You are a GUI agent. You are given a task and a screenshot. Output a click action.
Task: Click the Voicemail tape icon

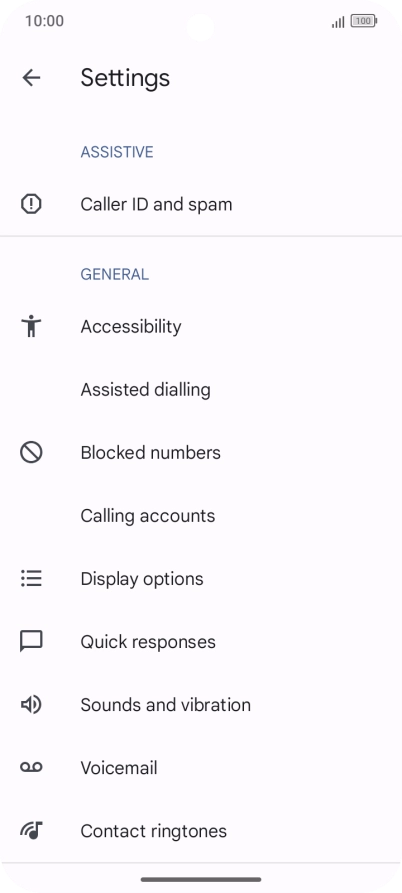(x=31, y=768)
